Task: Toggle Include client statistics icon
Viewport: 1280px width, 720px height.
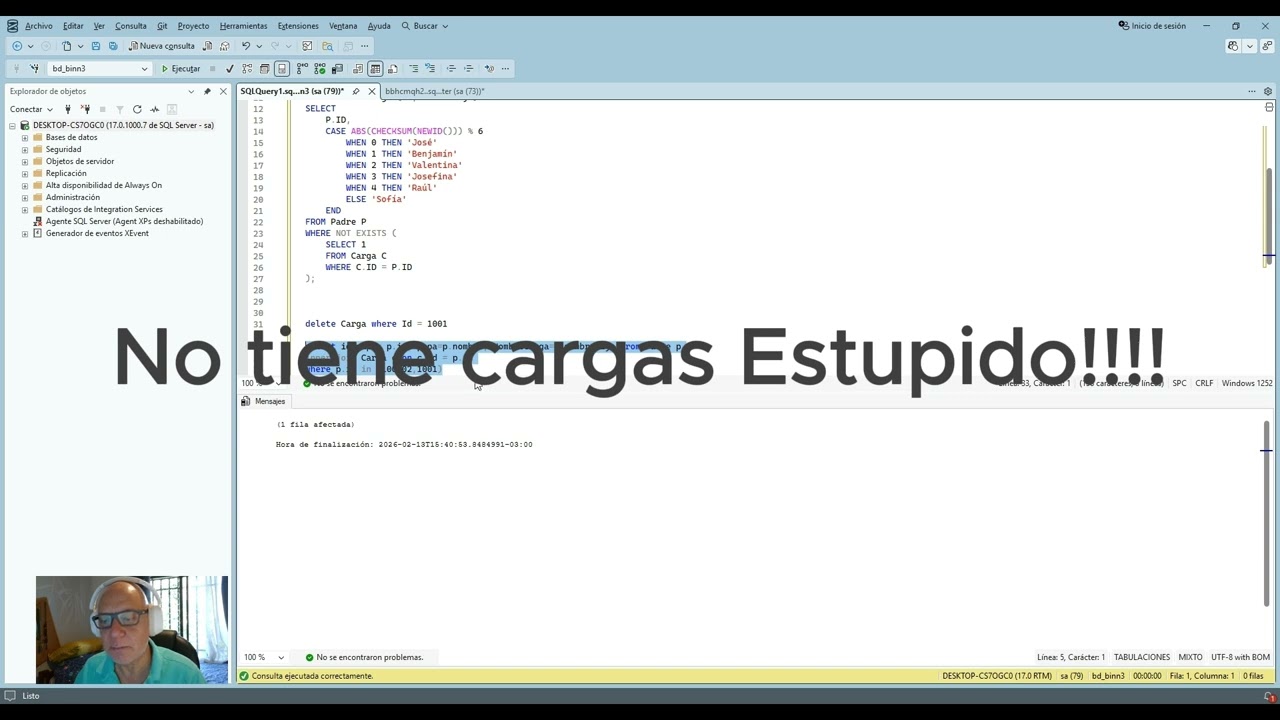Action: 338,69
